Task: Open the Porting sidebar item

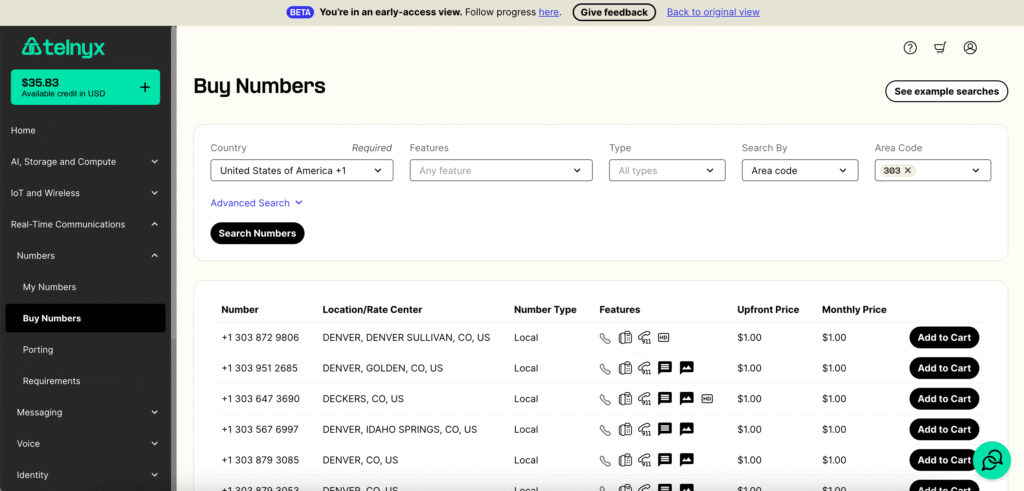Action: pyautogui.click(x=38, y=350)
